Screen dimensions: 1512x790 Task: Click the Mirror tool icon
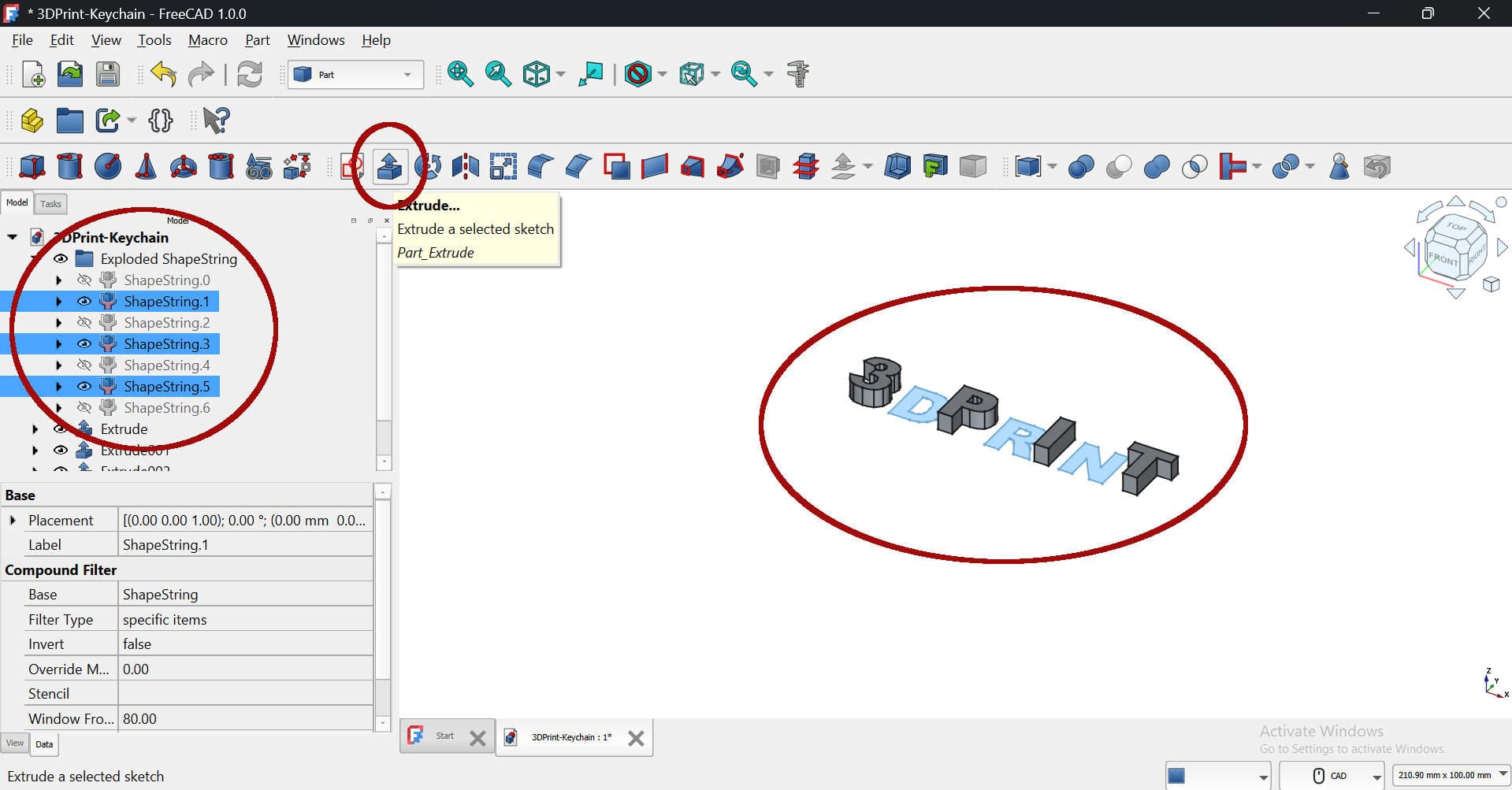tap(466, 166)
